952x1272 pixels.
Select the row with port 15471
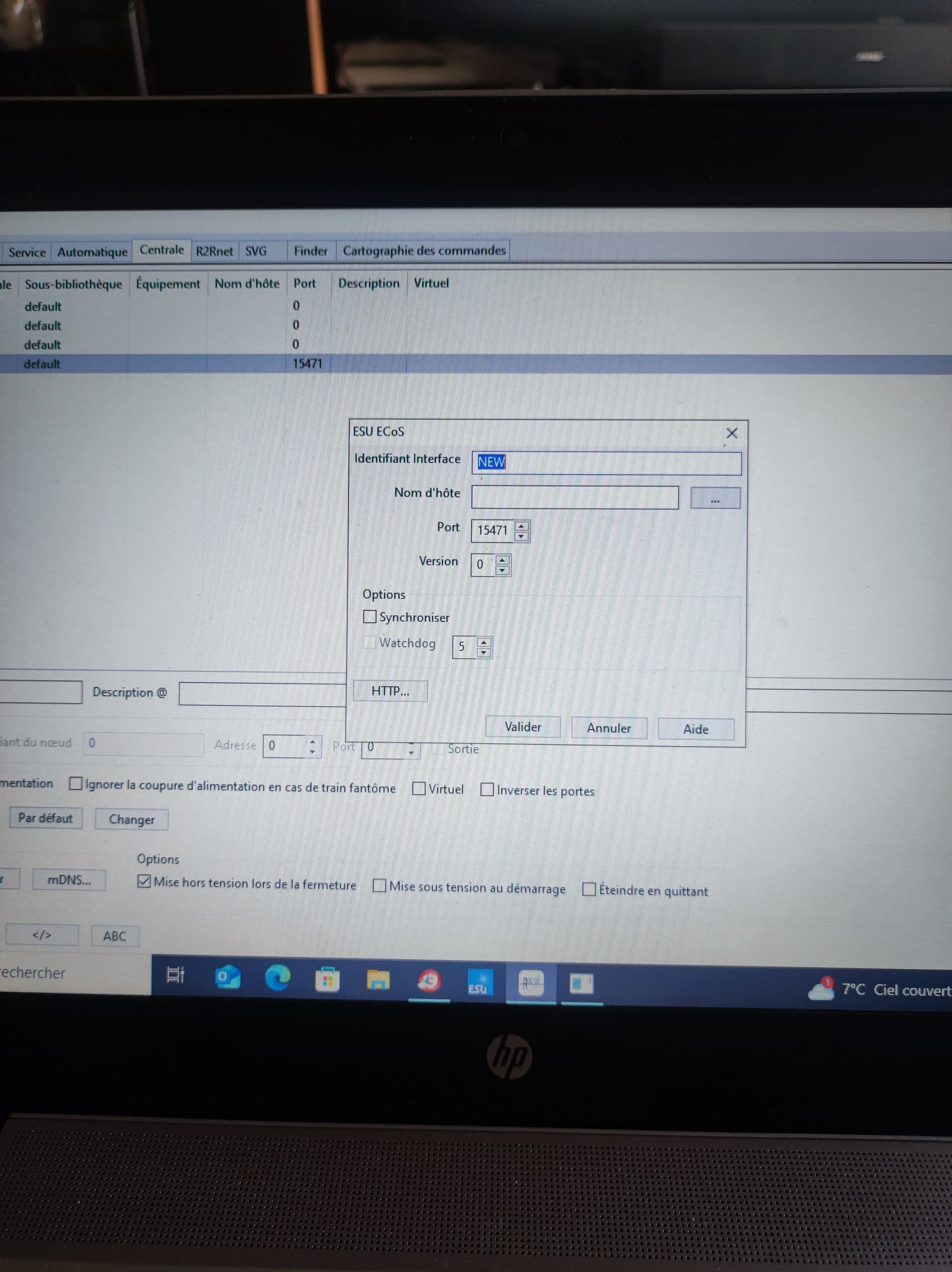coord(476,364)
